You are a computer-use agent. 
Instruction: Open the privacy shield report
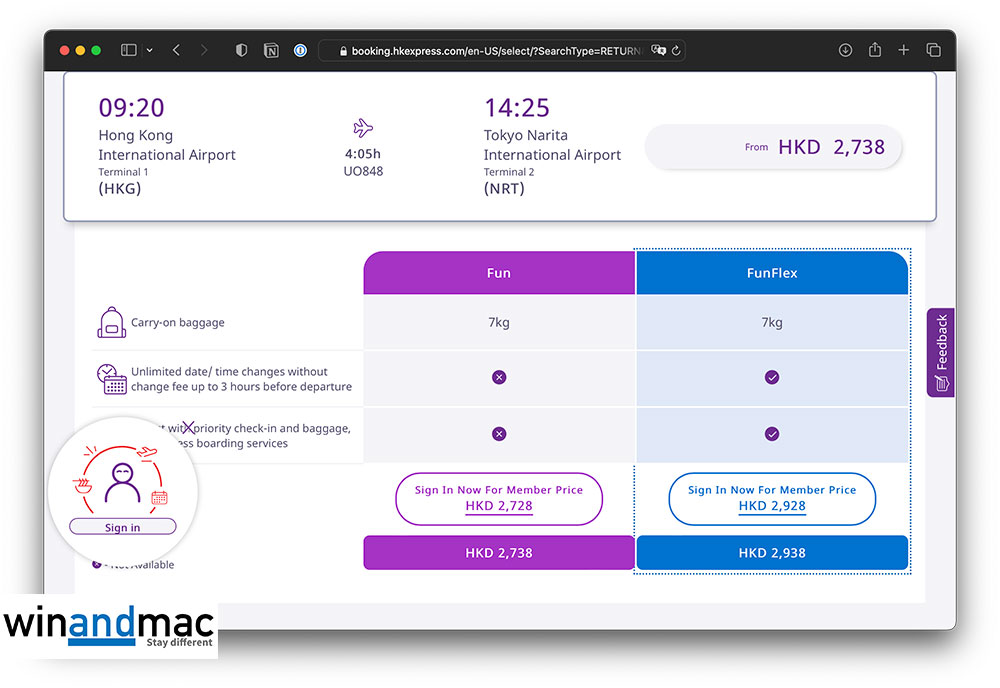coord(241,50)
